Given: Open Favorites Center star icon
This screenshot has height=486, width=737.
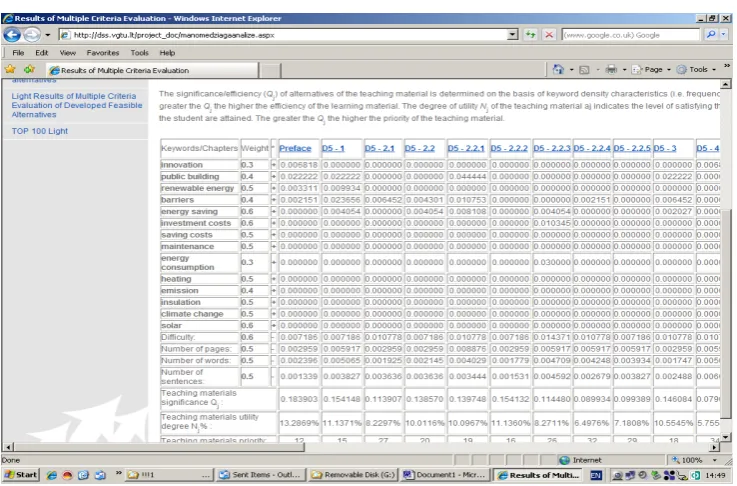Looking at the screenshot, I should tap(10, 70).
